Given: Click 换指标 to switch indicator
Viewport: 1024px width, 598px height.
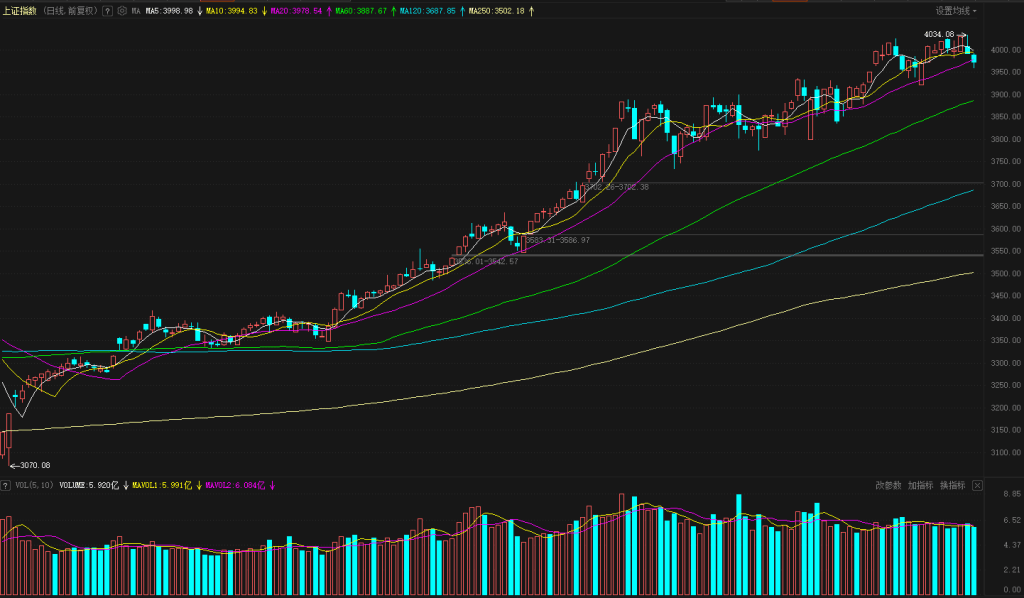Looking at the screenshot, I should (x=952, y=485).
